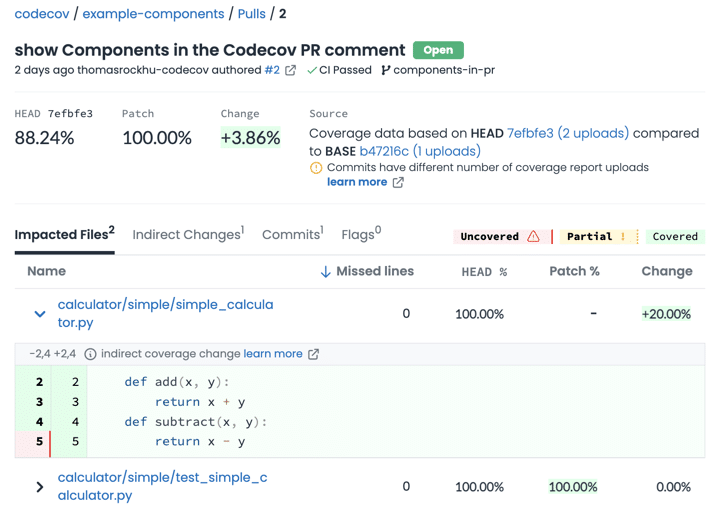The height and width of the screenshot is (530, 725).
Task: Click info icon beside indirect coverage change
Action: pyautogui.click(x=90, y=354)
